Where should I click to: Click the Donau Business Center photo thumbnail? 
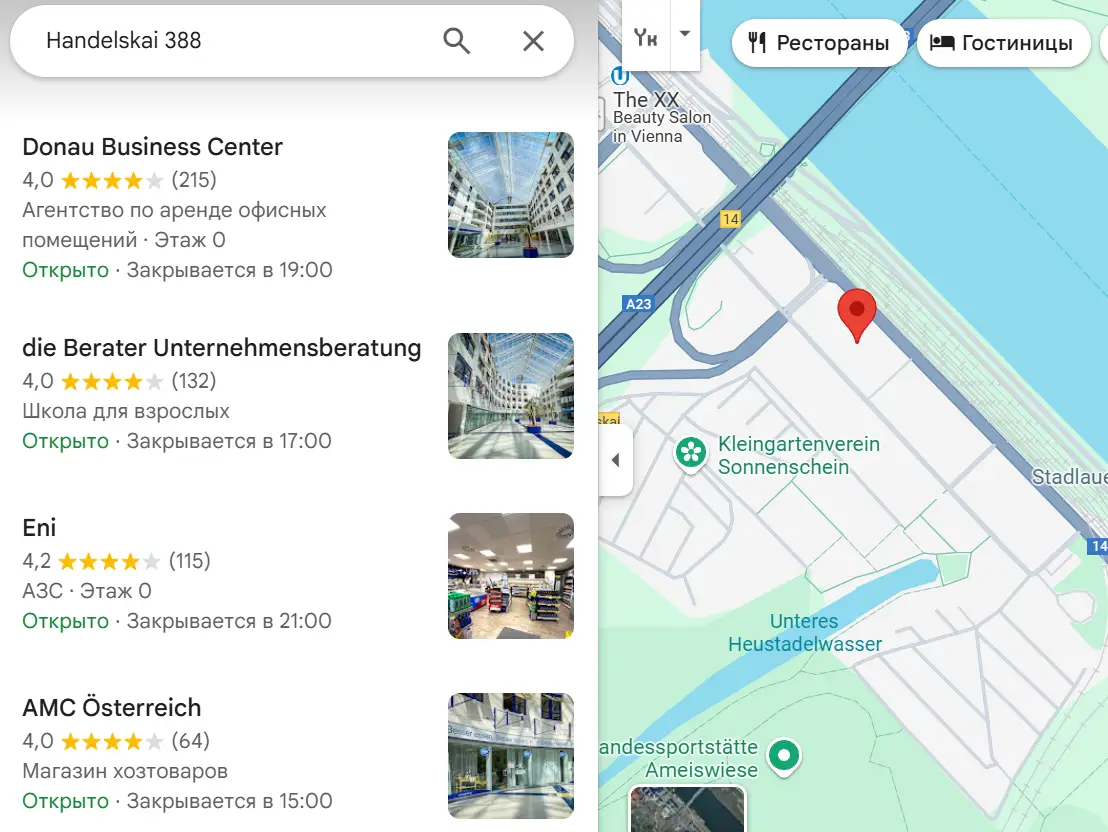pyautogui.click(x=510, y=195)
